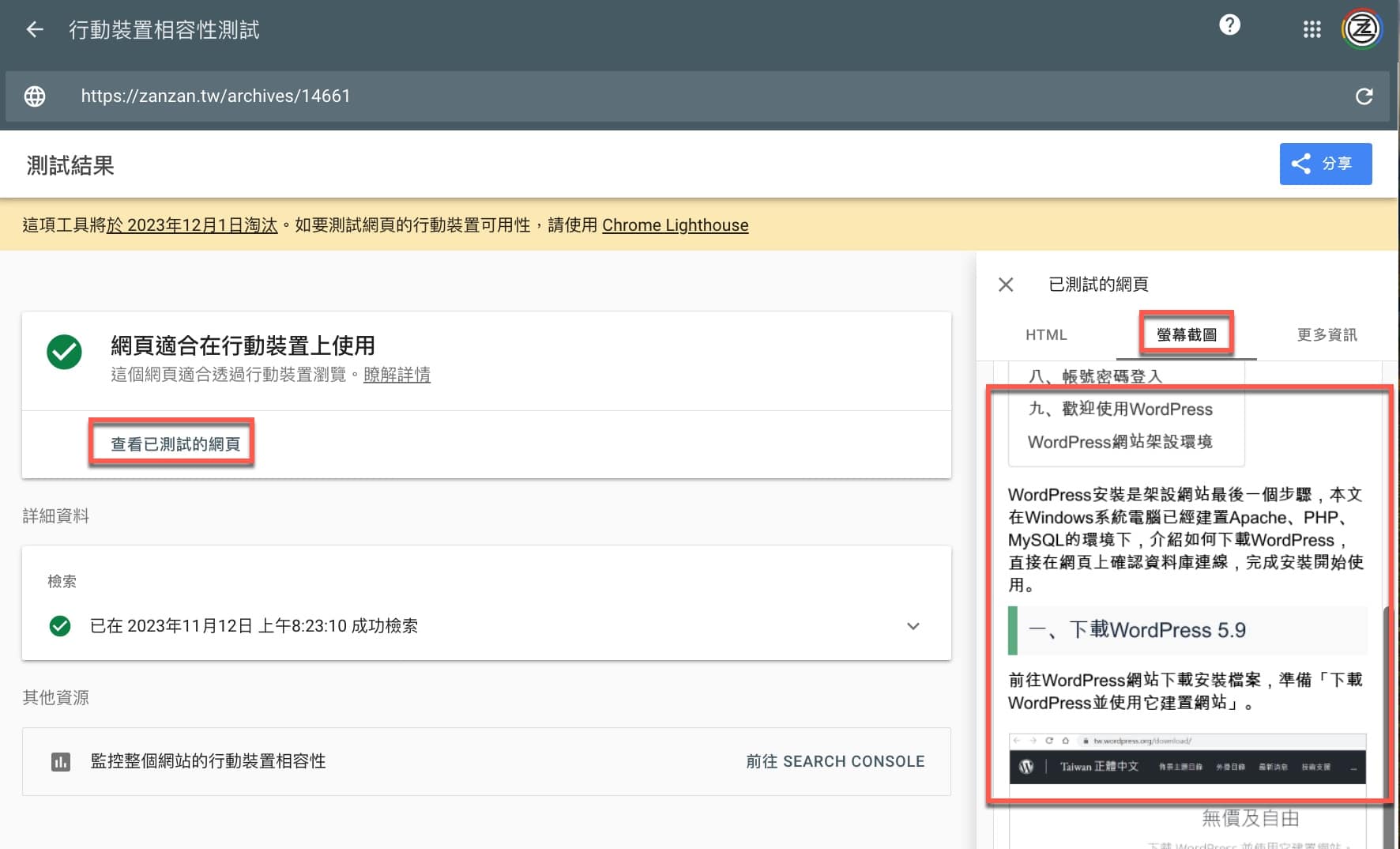Open the account profile avatar
The image size is (1400, 849).
(1361, 29)
